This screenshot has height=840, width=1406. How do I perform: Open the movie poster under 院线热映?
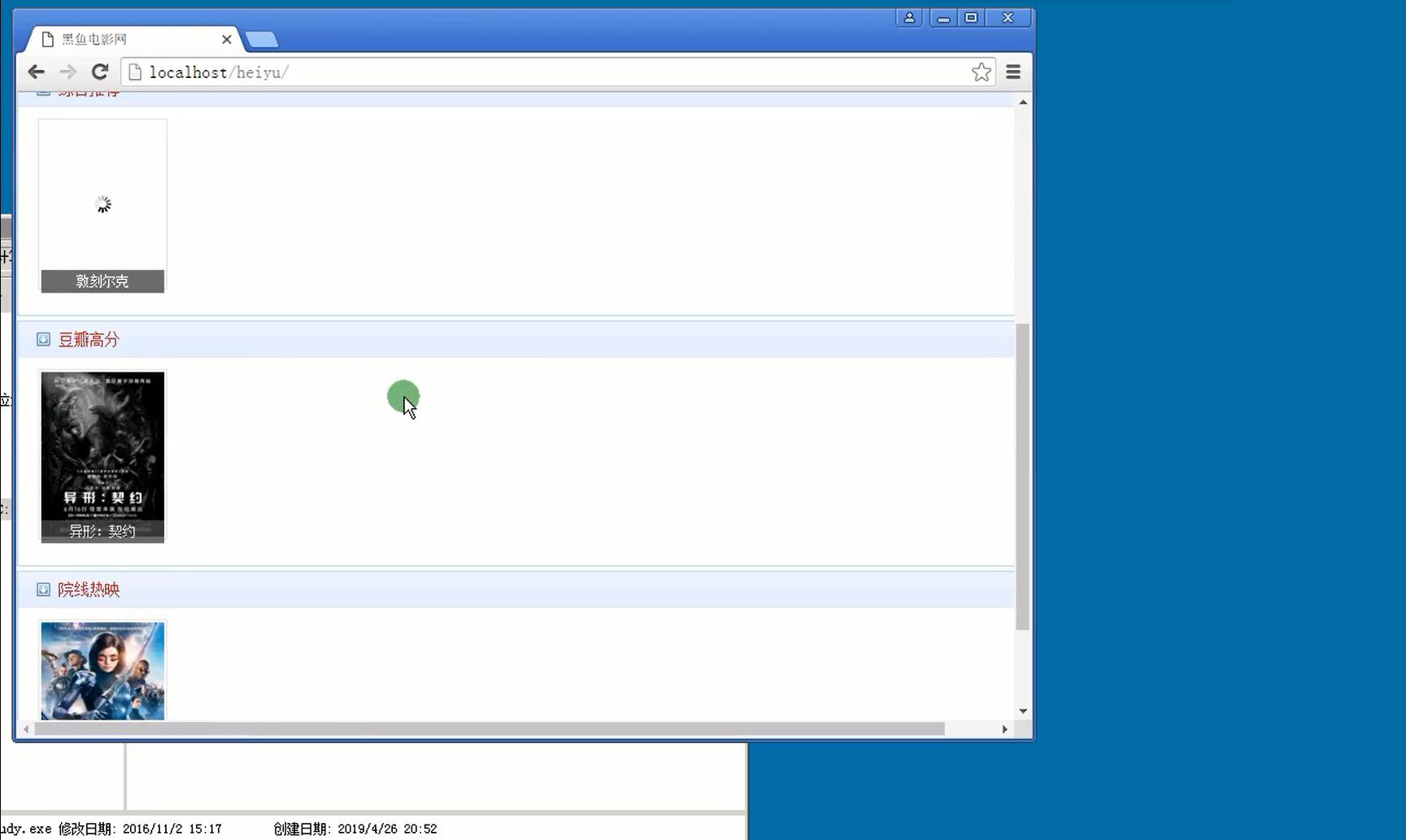[x=102, y=671]
